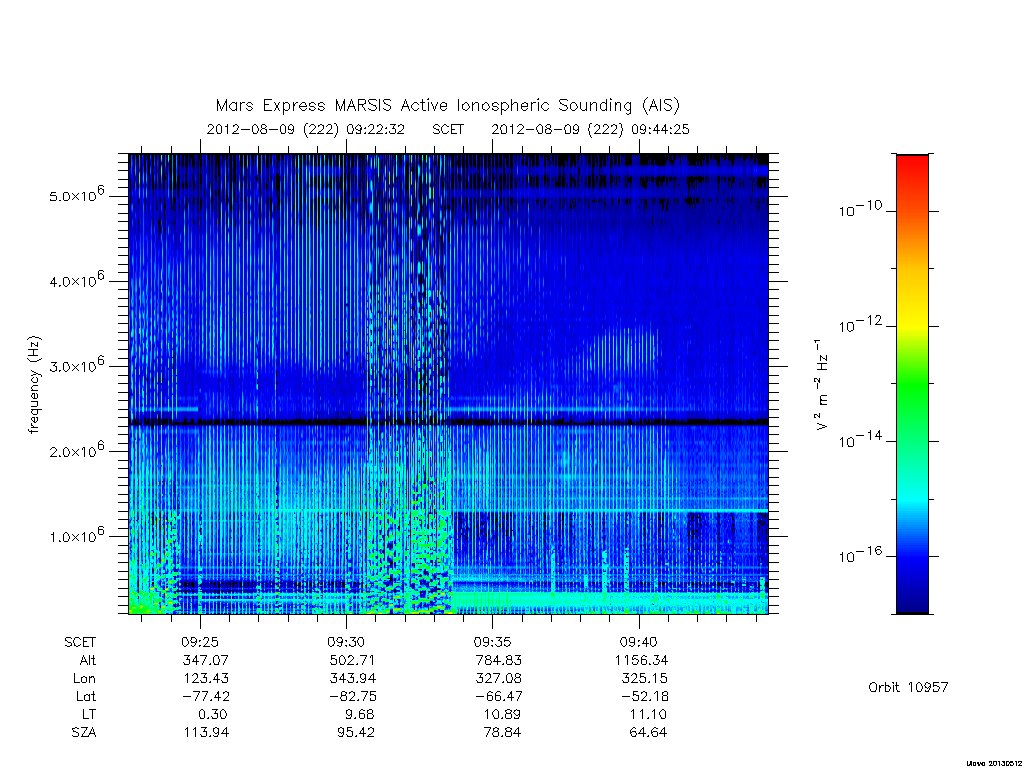This screenshot has width=1024, height=768.
Task: Click SZA value 95.42
Action: point(355,732)
